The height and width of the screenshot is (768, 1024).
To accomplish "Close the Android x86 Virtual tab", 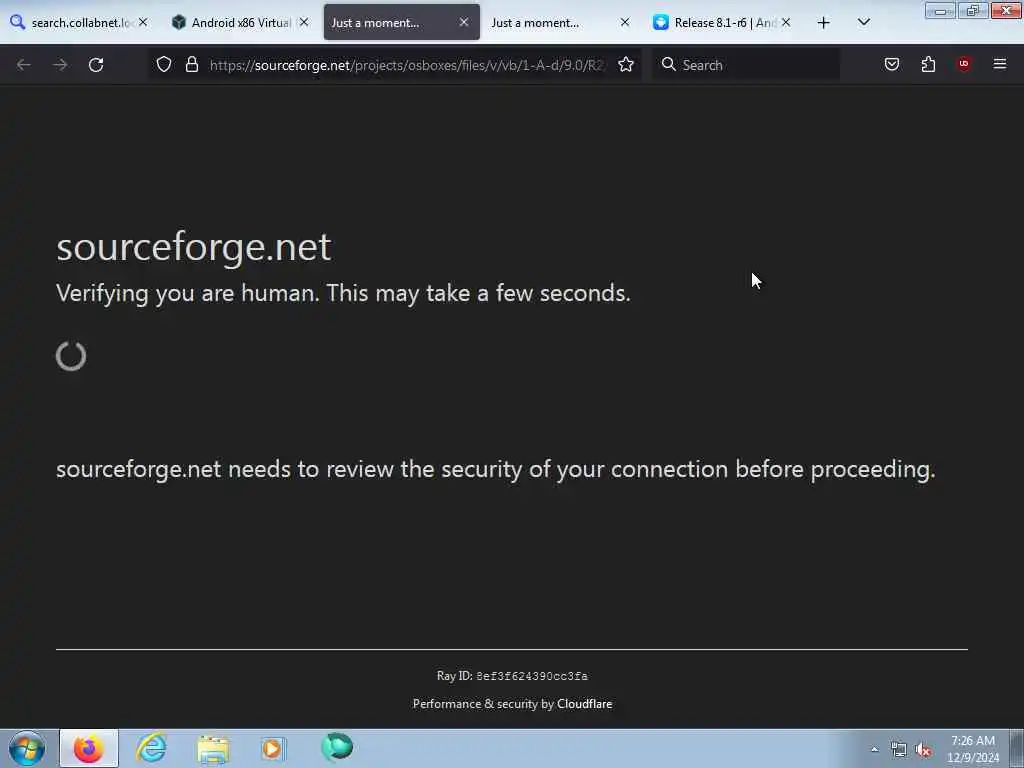I will point(304,22).
